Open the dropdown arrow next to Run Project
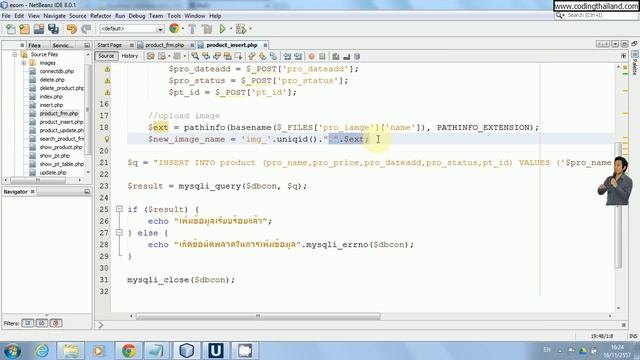This screenshot has height=360, width=640. coord(231,29)
